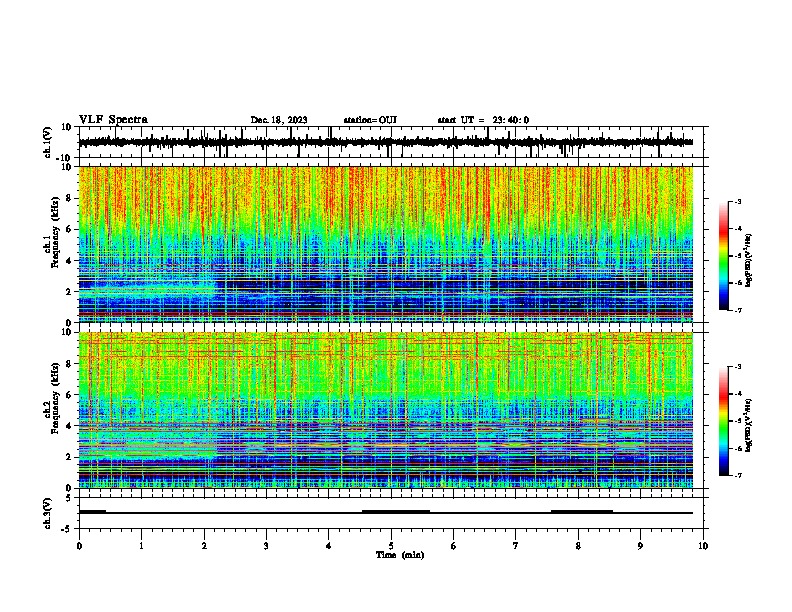
Task: Click time-axis tick label "9"
Action: point(640,546)
